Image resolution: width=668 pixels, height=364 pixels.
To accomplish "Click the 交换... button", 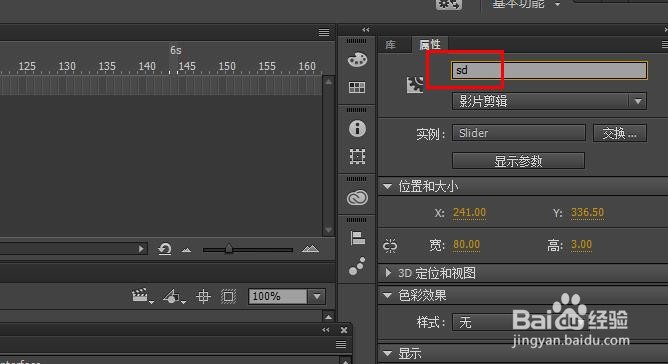I will tap(620, 133).
